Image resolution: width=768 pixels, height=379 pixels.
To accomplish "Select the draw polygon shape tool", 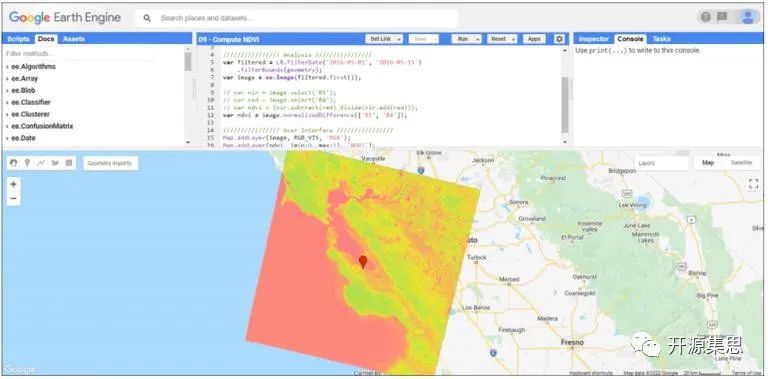I will 55,163.
